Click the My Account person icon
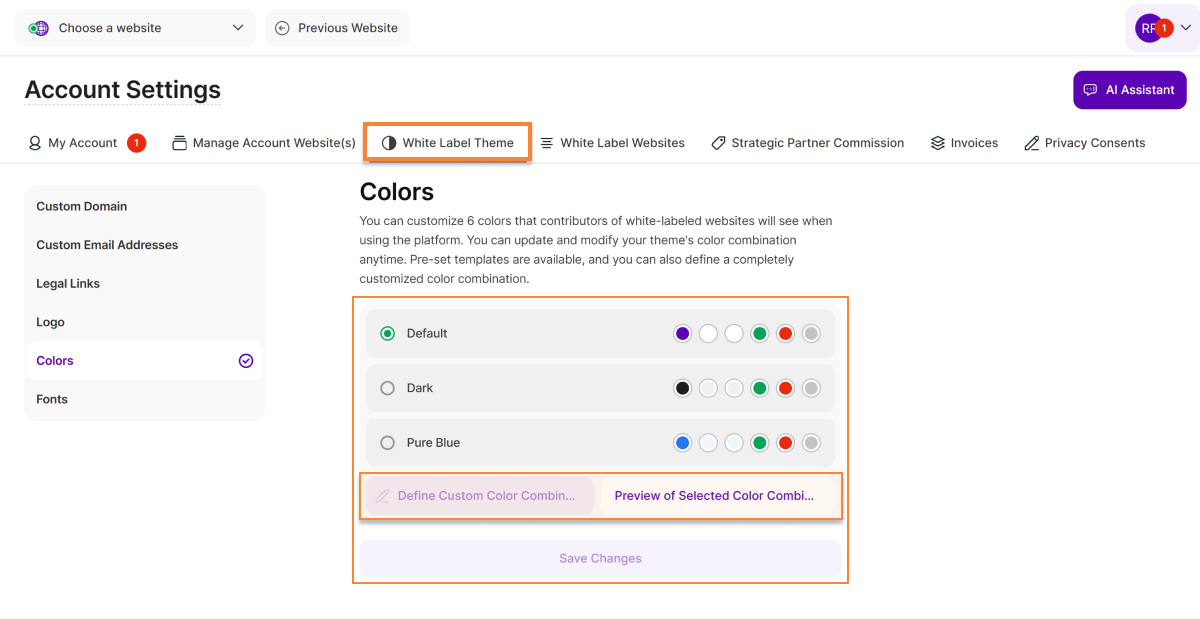 coord(35,143)
